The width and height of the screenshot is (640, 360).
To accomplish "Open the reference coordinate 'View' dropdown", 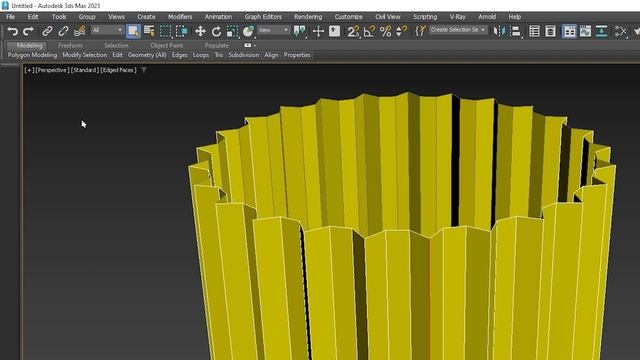I will tap(273, 30).
